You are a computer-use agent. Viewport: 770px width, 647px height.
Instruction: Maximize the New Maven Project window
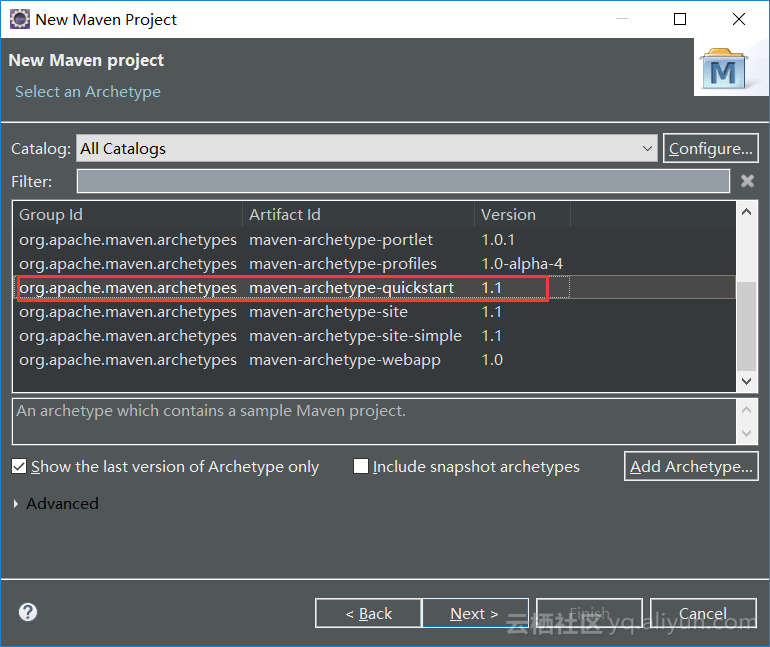tap(680, 19)
